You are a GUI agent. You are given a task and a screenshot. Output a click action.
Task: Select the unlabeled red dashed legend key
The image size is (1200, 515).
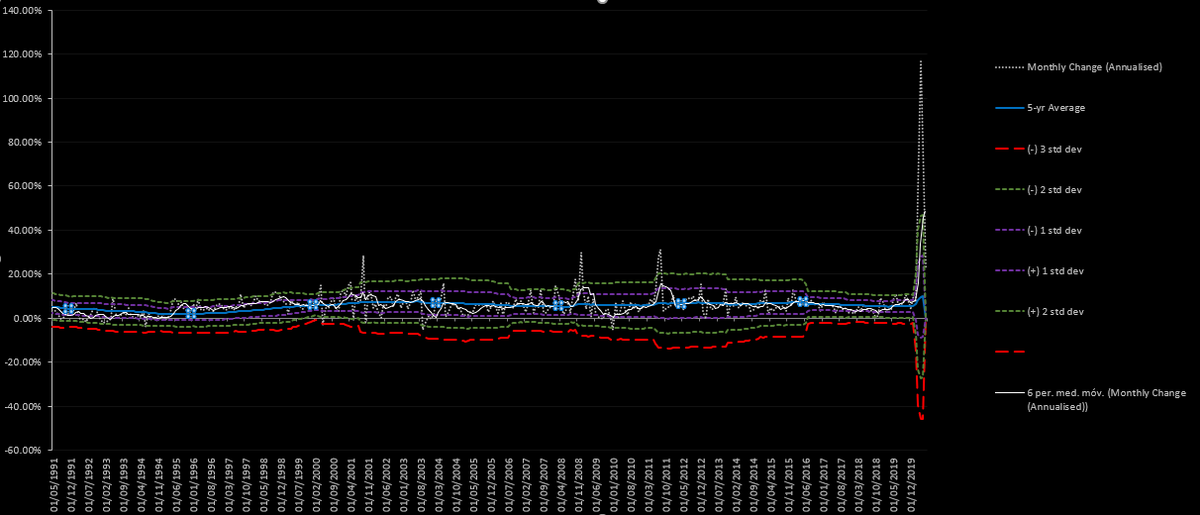(x=1010, y=352)
